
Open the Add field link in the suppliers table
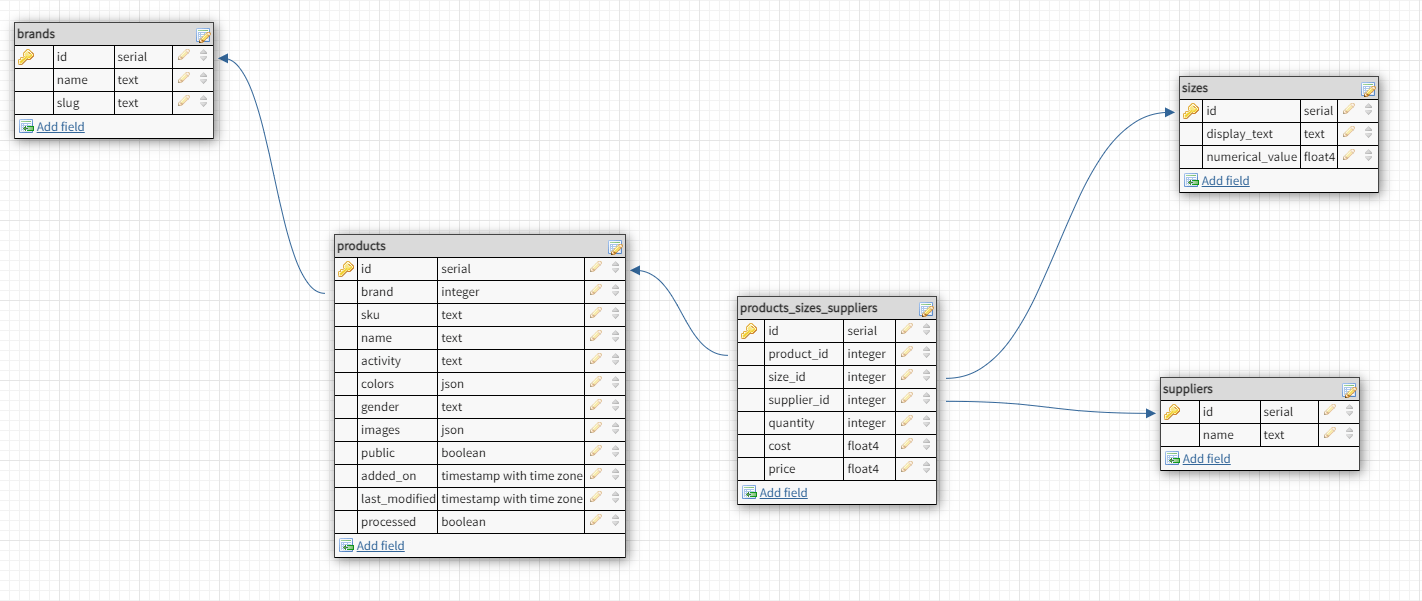pyautogui.click(x=1206, y=458)
